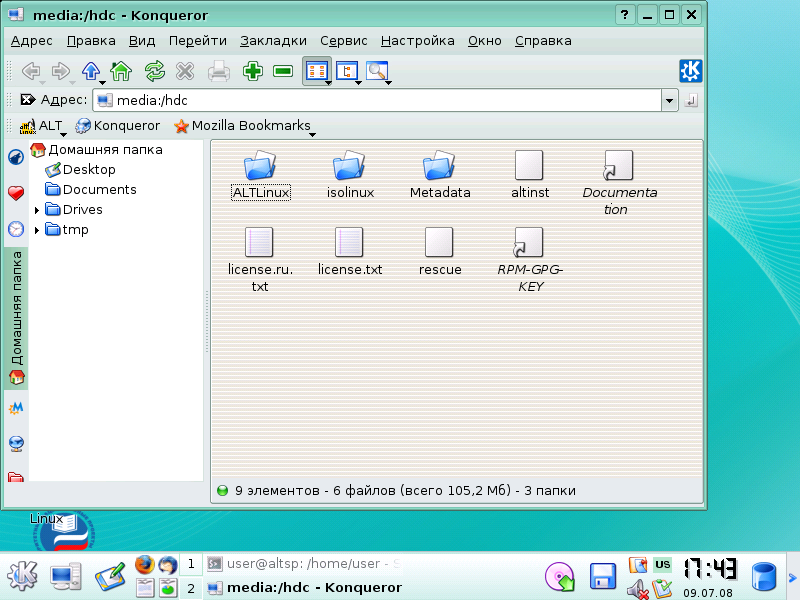This screenshot has width=800, height=600.
Task: Switch to Icon view mode
Action: 316,71
